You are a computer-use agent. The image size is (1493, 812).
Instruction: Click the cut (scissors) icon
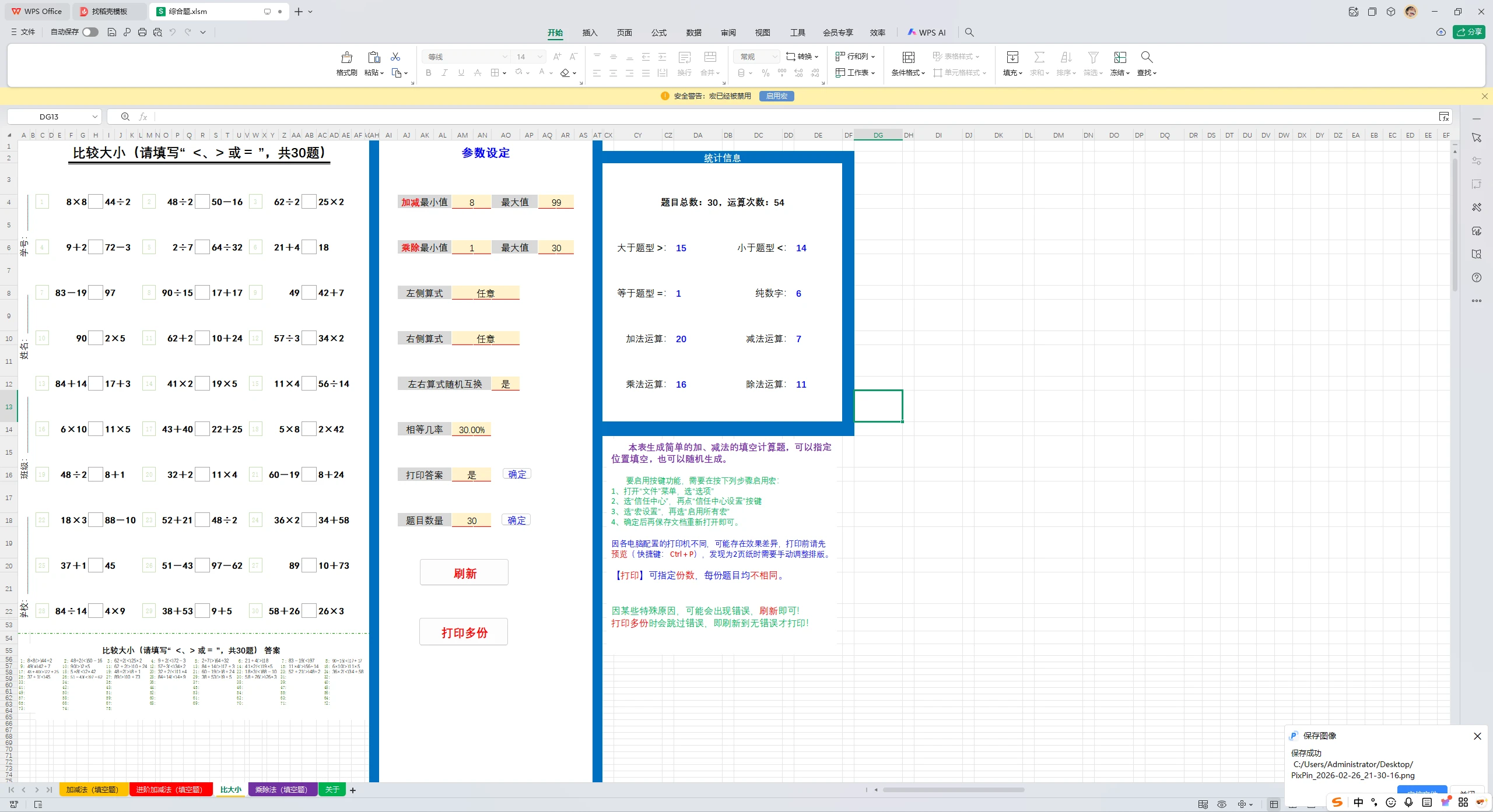(x=396, y=56)
